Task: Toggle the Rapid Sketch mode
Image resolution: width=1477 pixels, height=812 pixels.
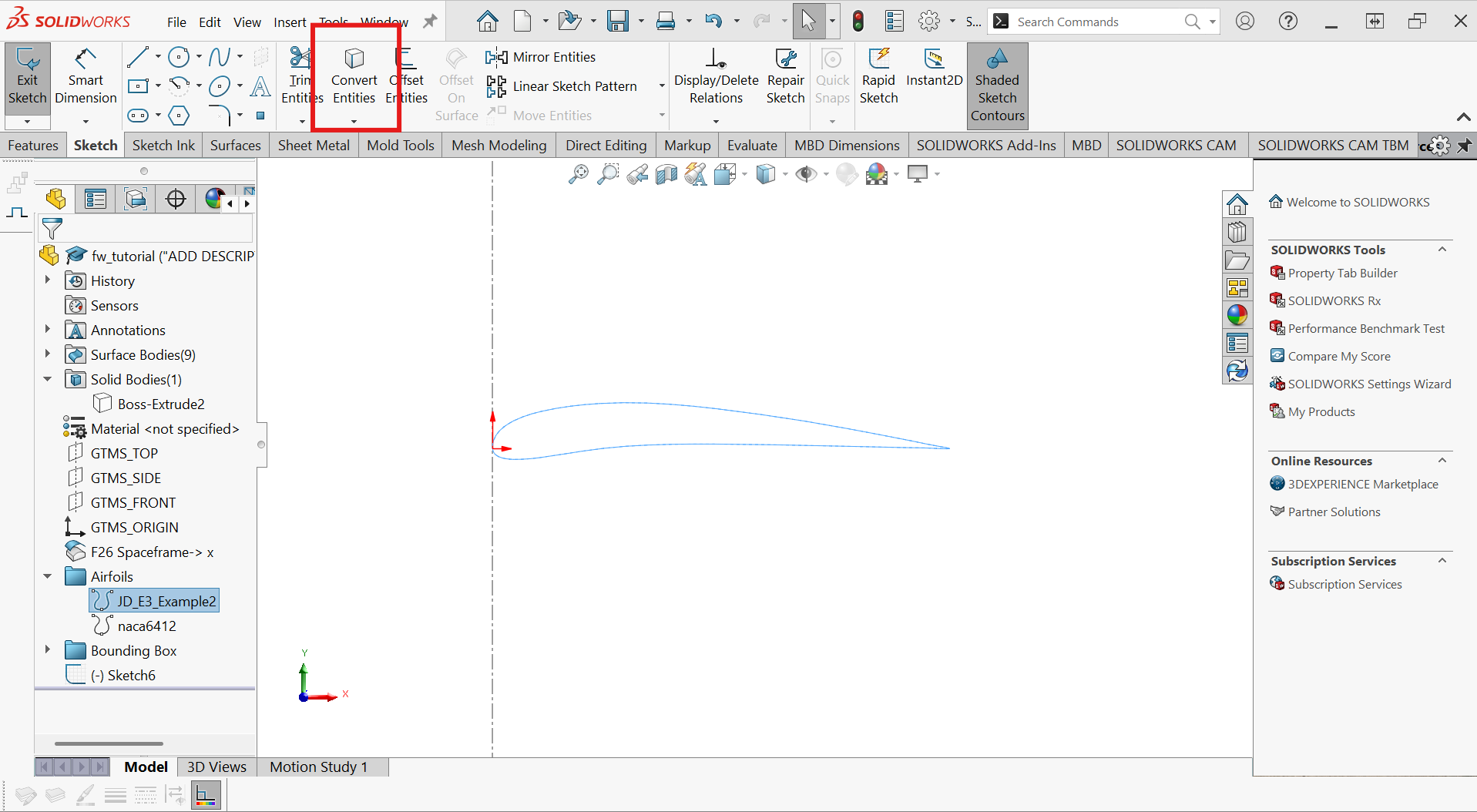Action: tap(878, 79)
